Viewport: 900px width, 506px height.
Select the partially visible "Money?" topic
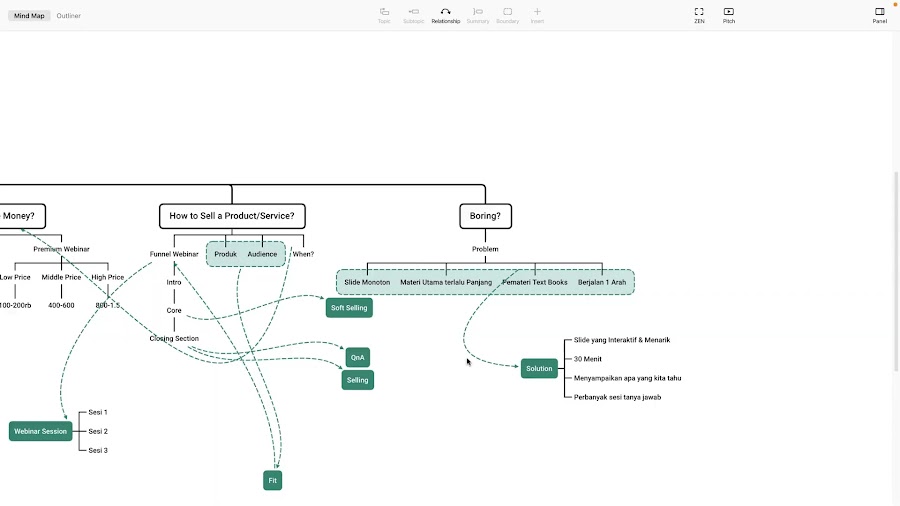(x=22, y=216)
